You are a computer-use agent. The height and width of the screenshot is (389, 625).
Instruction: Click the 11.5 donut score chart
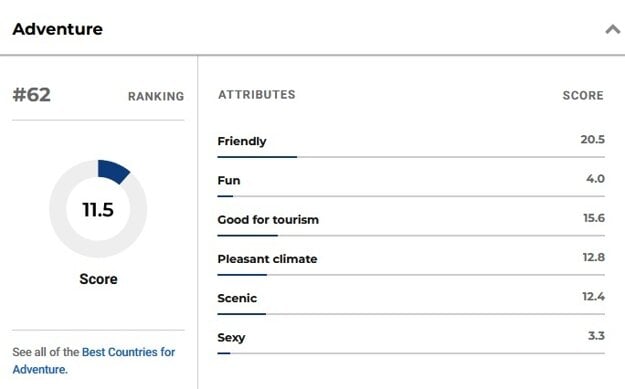(98, 209)
